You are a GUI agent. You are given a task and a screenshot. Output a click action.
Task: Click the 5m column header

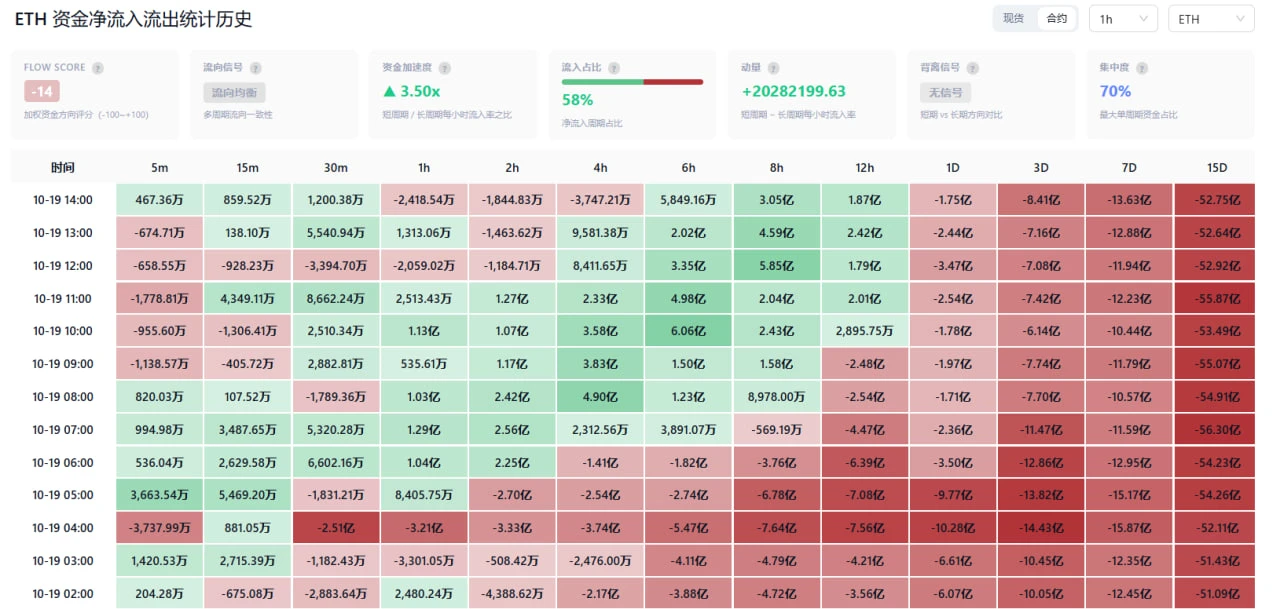[159, 167]
